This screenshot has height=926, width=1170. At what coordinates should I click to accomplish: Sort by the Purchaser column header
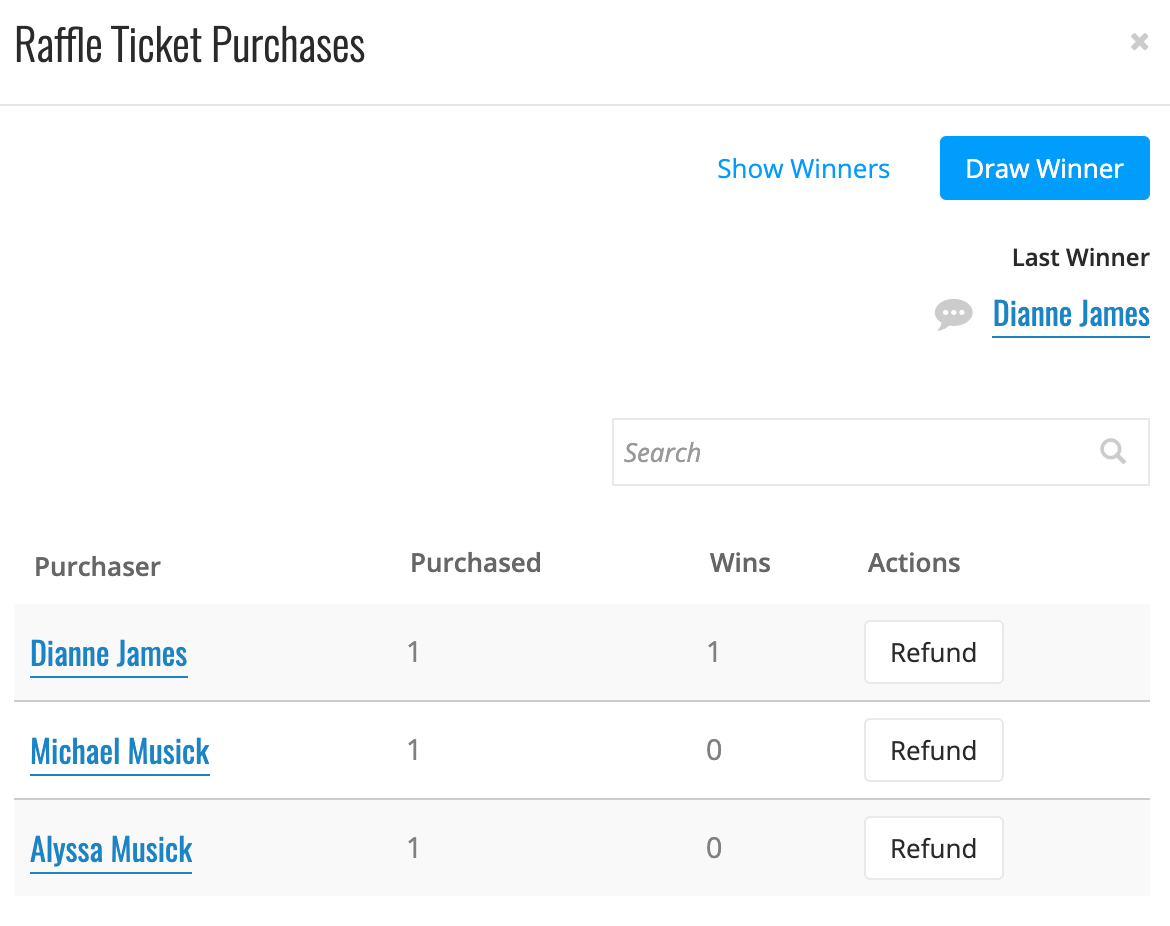coord(98,566)
